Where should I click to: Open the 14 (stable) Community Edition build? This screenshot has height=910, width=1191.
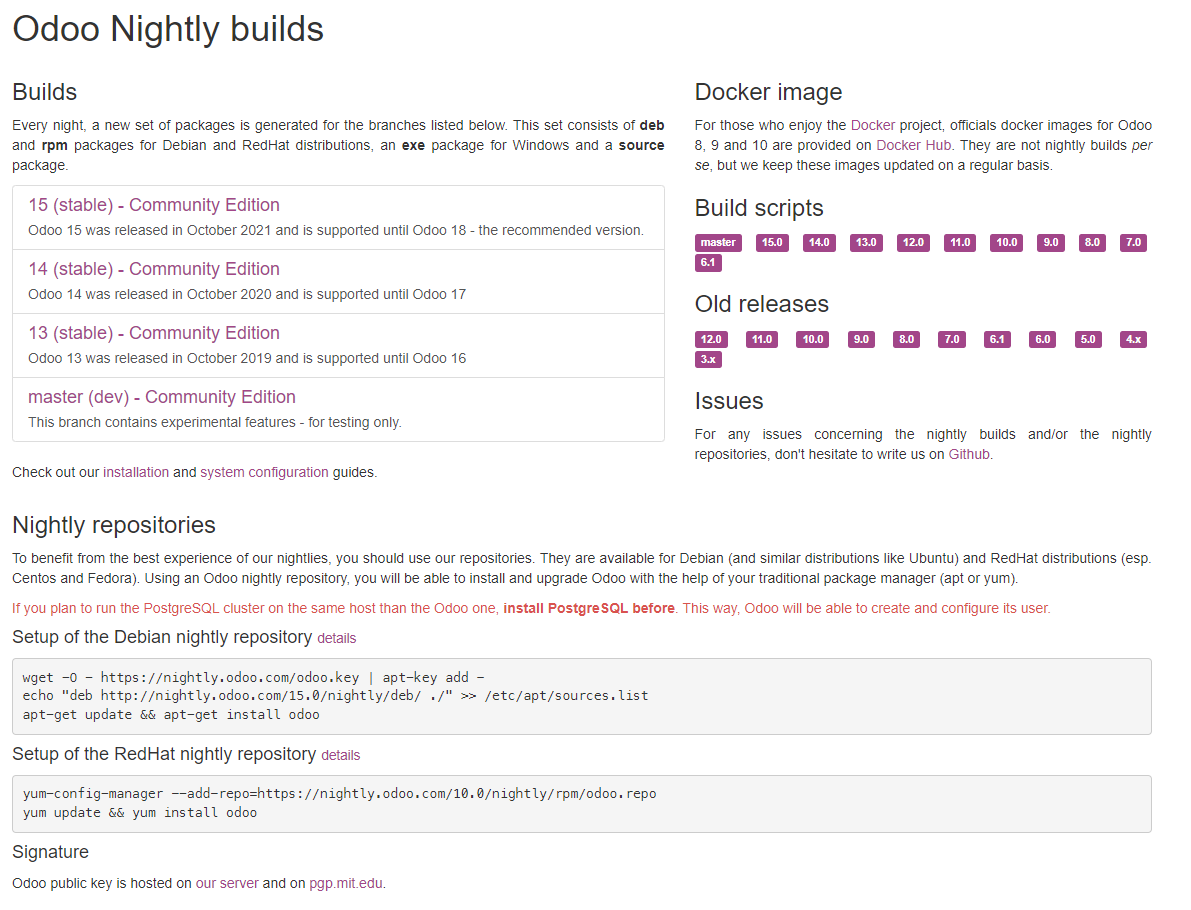[154, 269]
